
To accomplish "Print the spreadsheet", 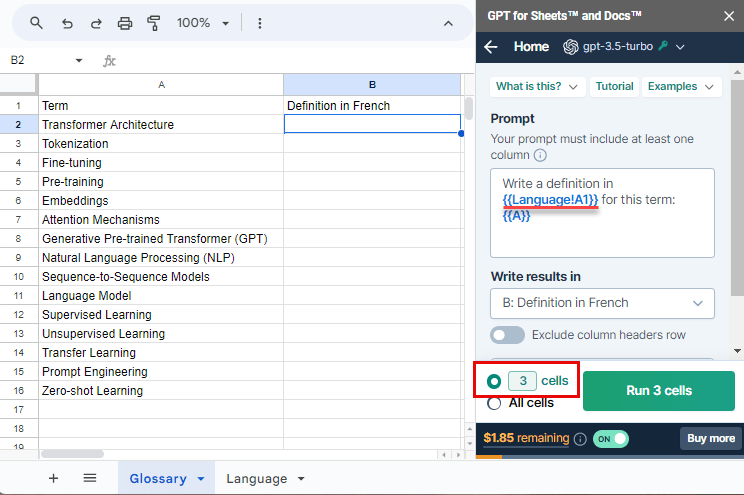I will coord(125,23).
